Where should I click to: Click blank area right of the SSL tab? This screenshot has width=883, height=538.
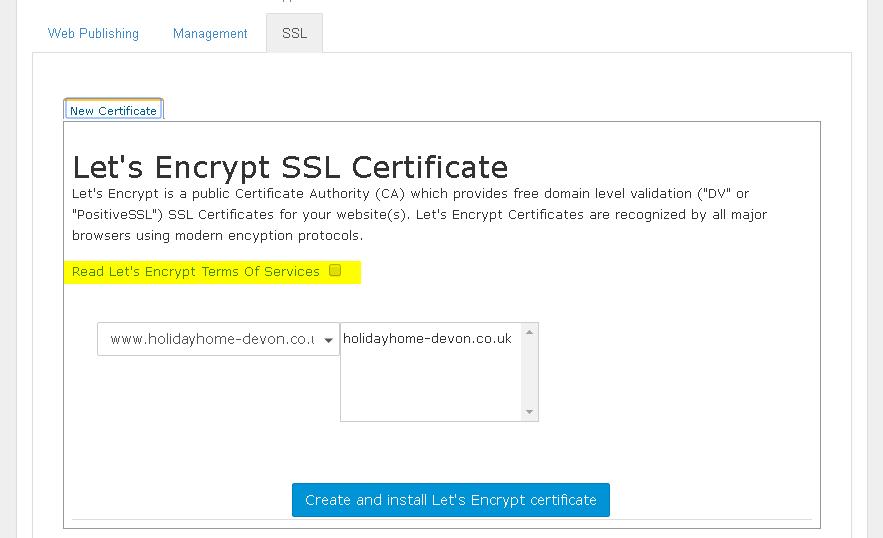pos(580,33)
